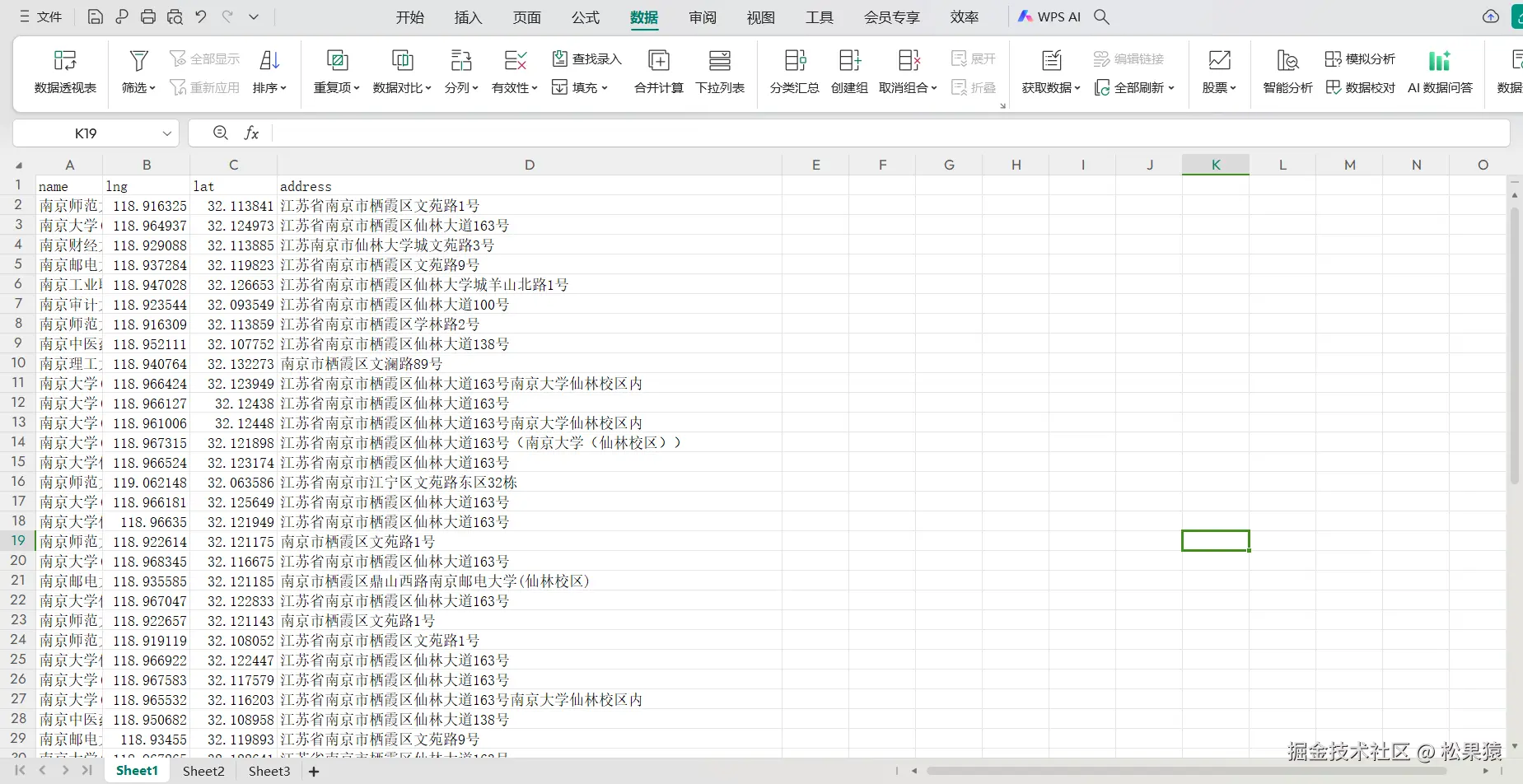This screenshot has width=1523, height=784.
Task: Open the 文件 file menu
Action: point(41,16)
